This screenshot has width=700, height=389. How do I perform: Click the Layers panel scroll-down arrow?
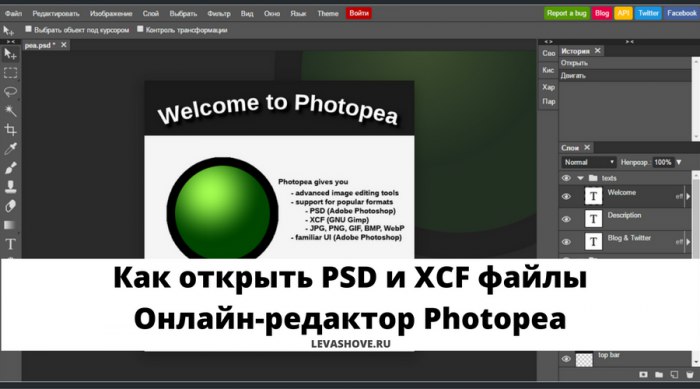coord(696,362)
